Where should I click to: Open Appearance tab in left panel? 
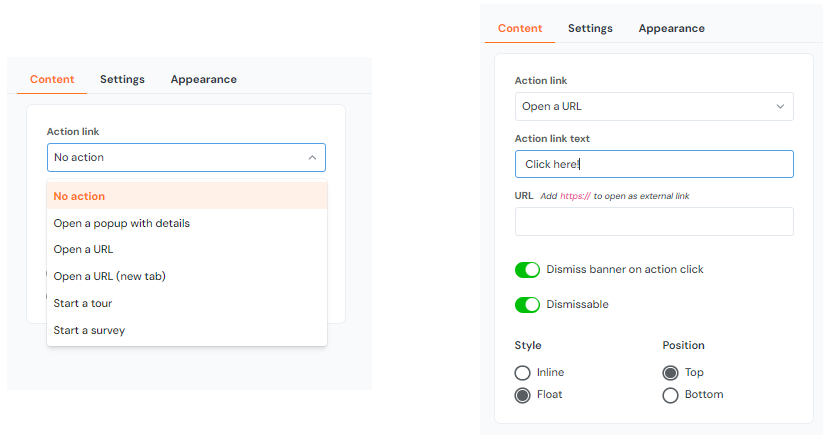[x=203, y=79]
